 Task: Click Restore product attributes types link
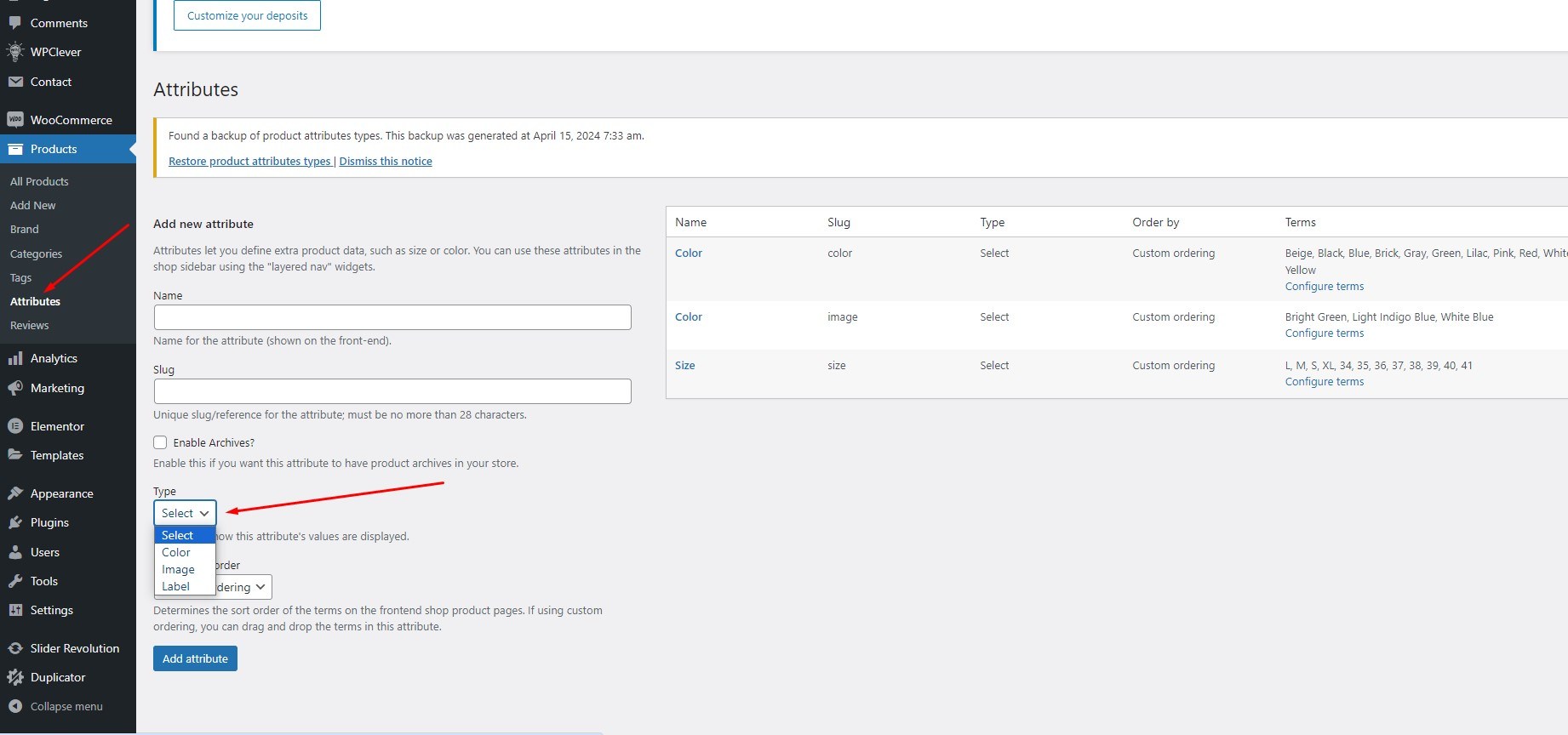(249, 161)
